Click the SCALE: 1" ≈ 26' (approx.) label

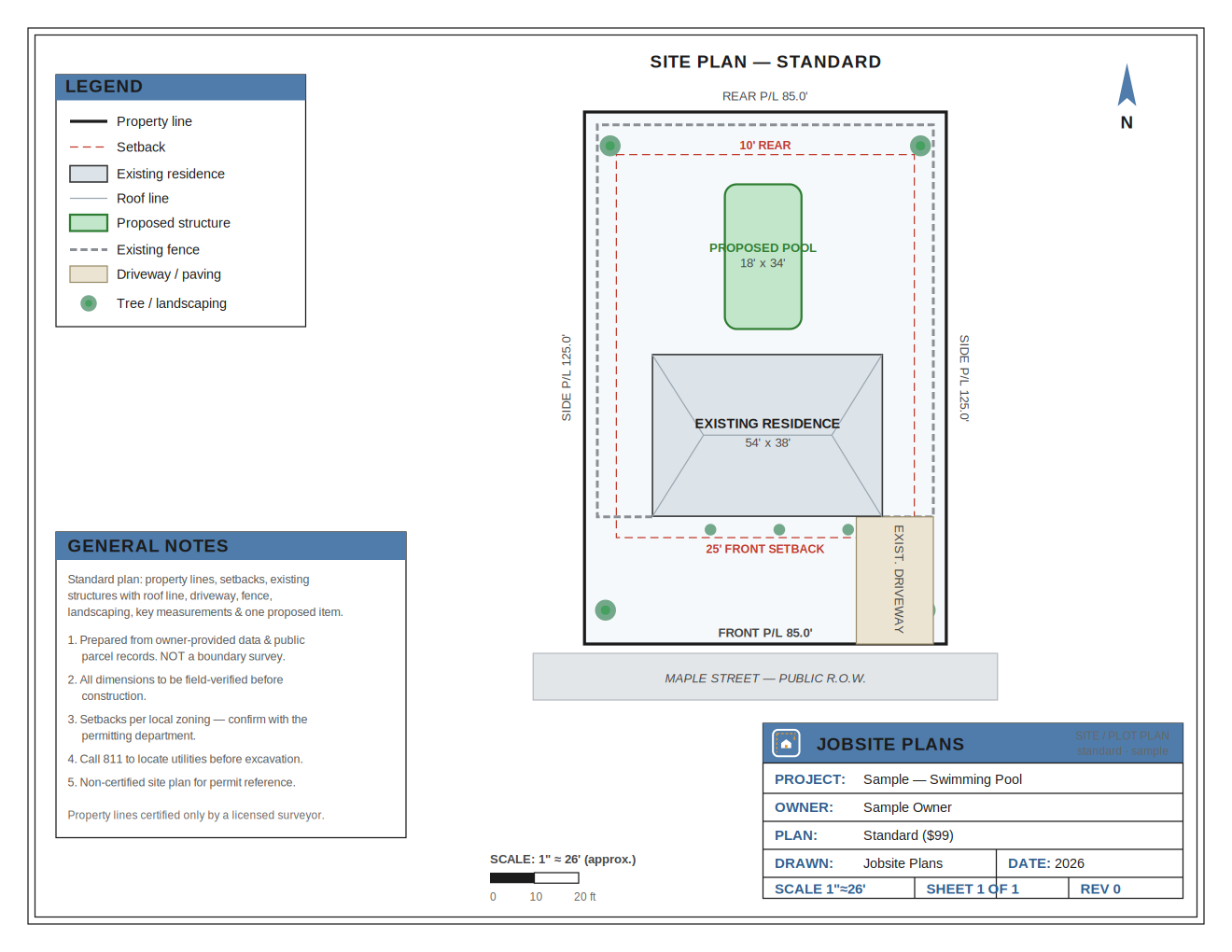click(563, 859)
